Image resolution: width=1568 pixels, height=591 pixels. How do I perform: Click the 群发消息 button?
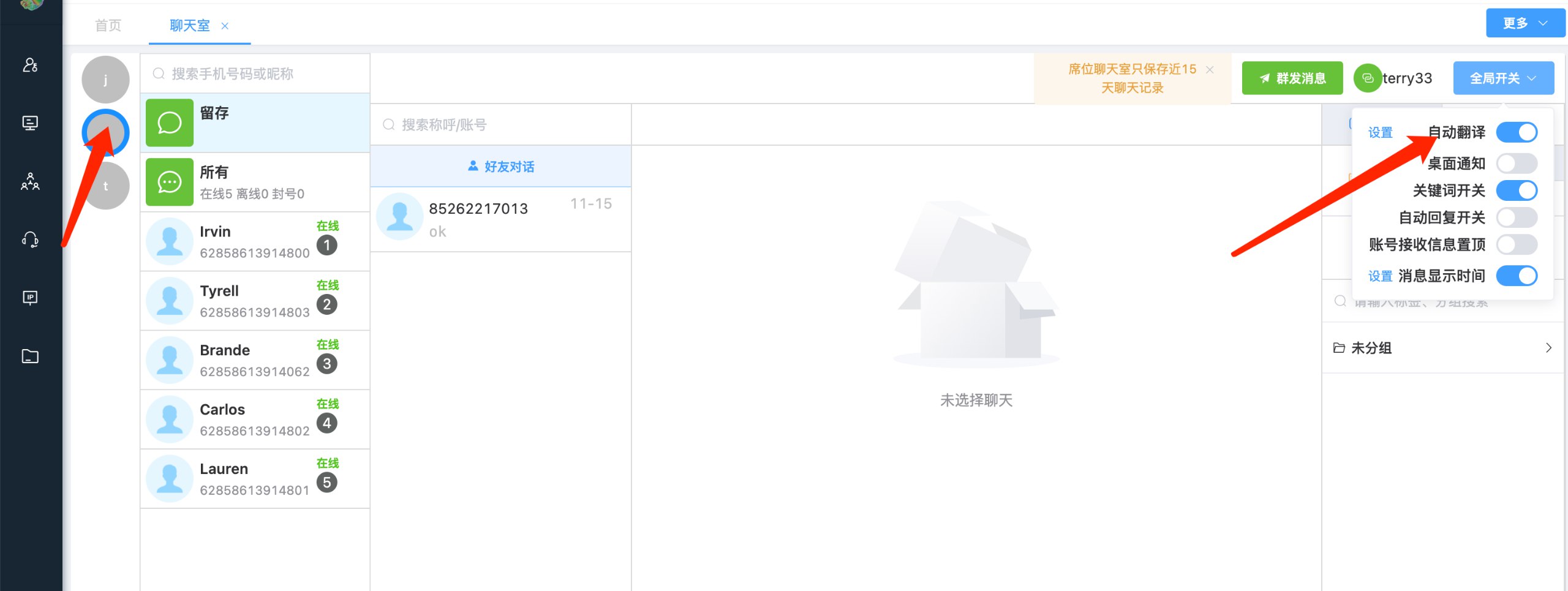point(1292,78)
